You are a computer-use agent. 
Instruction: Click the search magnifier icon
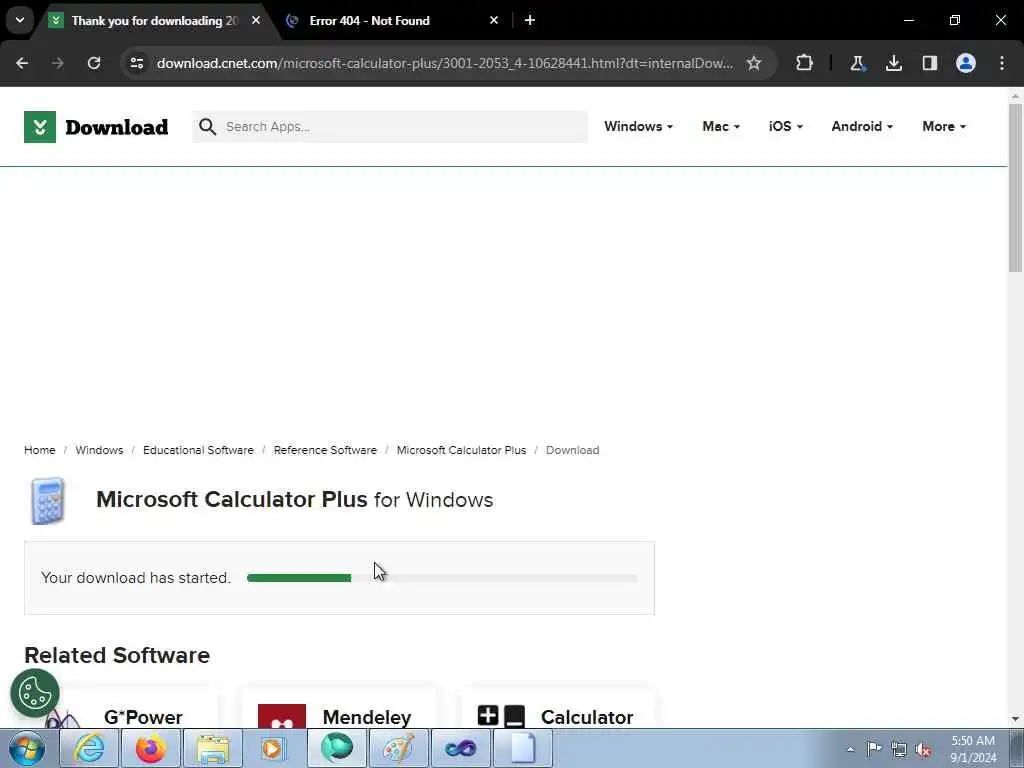[207, 127]
